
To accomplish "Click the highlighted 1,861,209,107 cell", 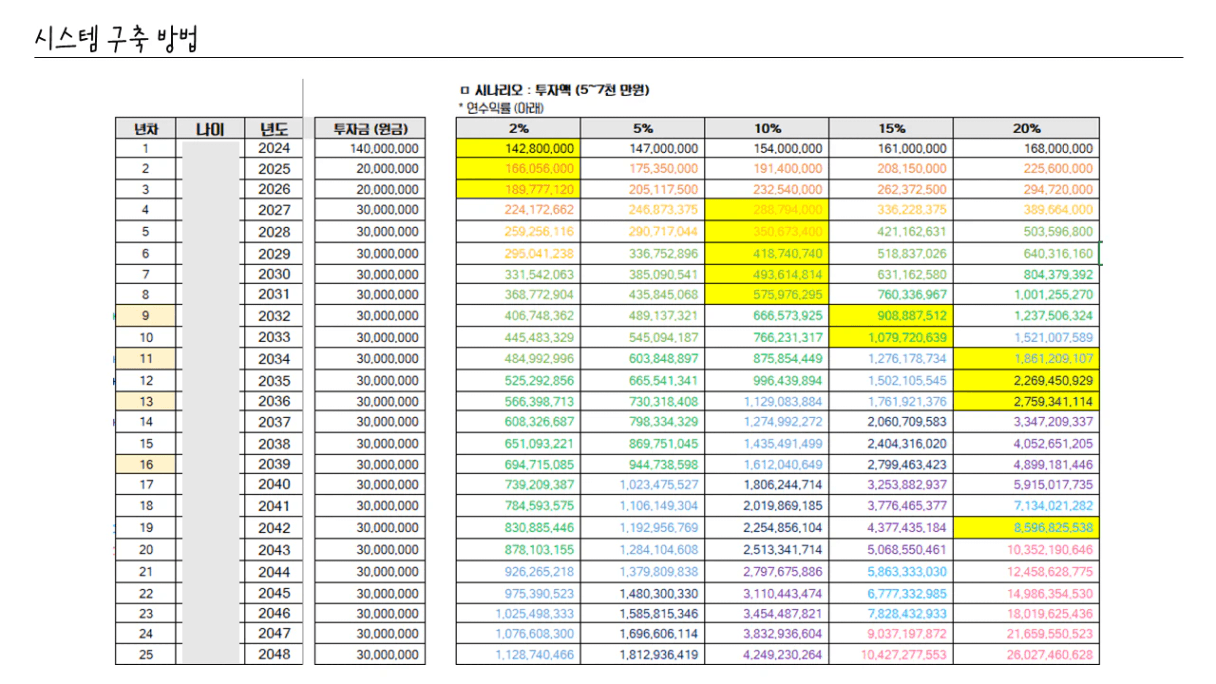I will pos(1026,358).
